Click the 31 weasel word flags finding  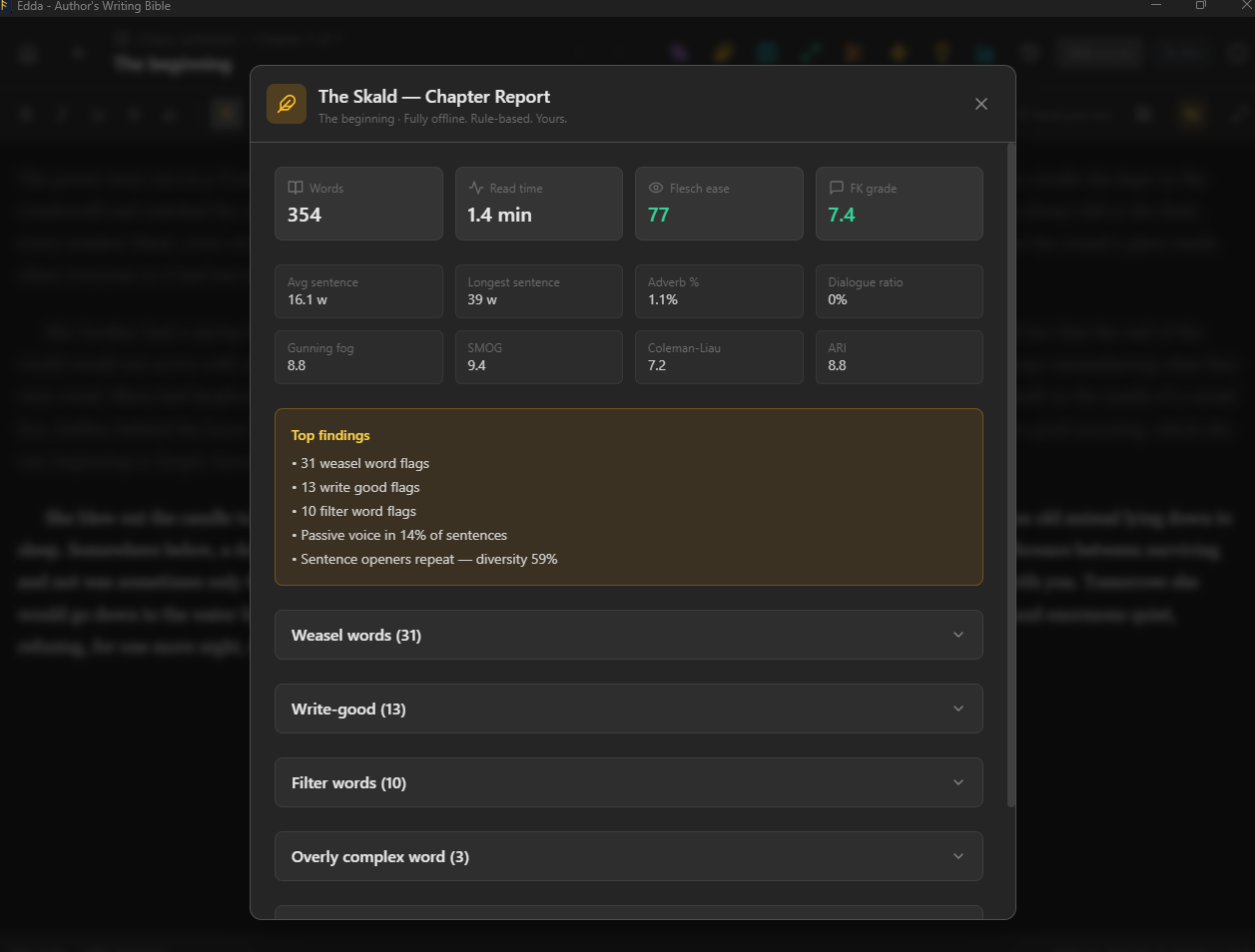click(360, 463)
